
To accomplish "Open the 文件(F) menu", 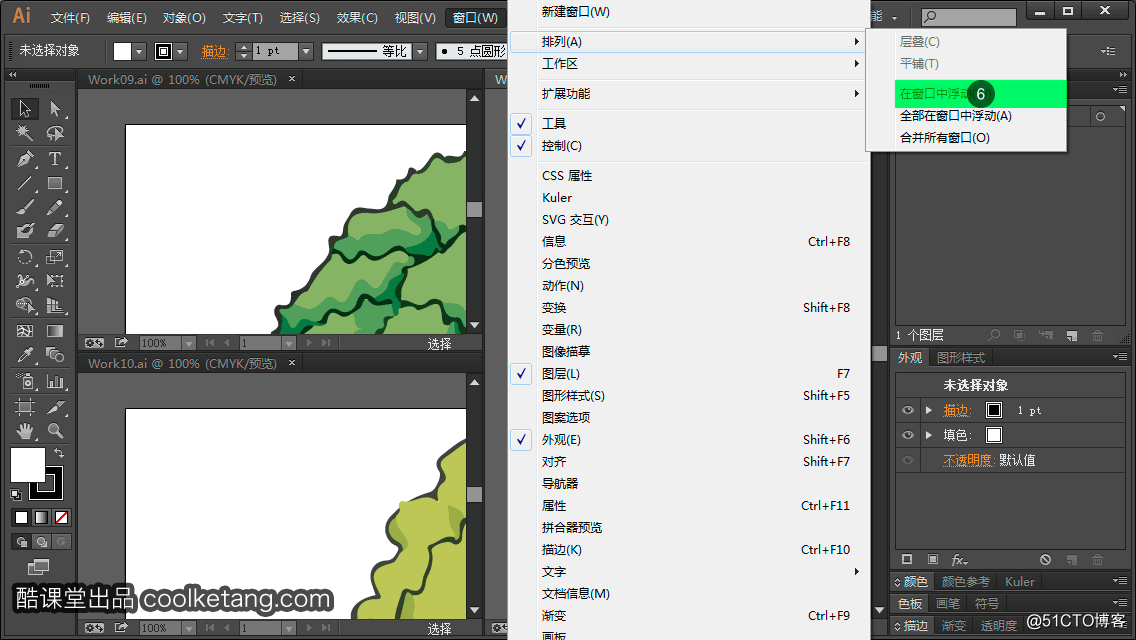I will point(70,17).
